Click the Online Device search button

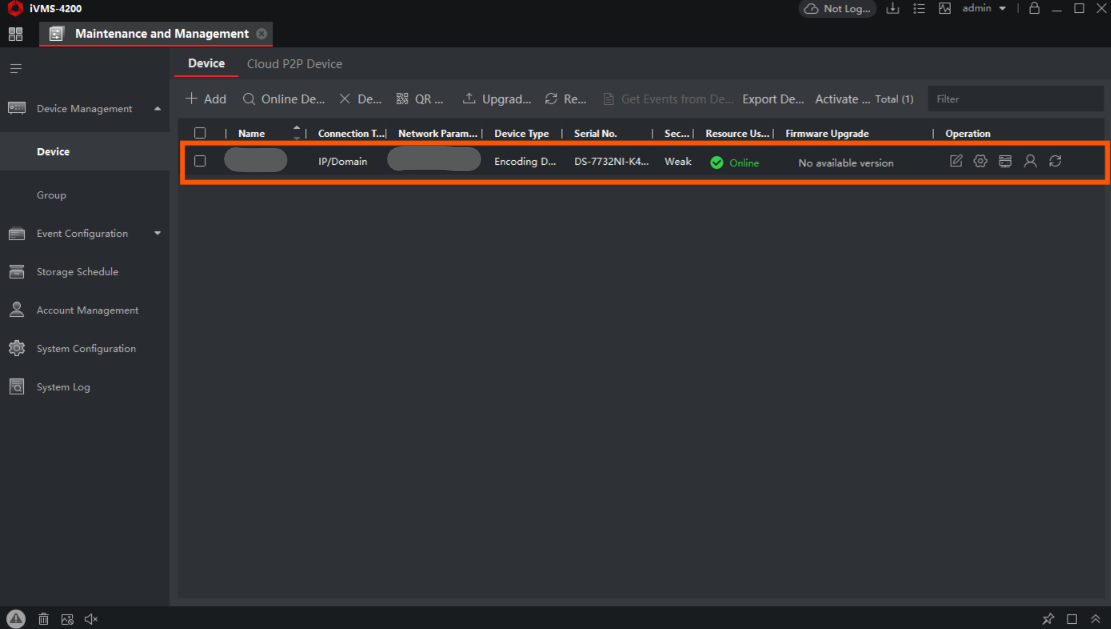(x=283, y=99)
